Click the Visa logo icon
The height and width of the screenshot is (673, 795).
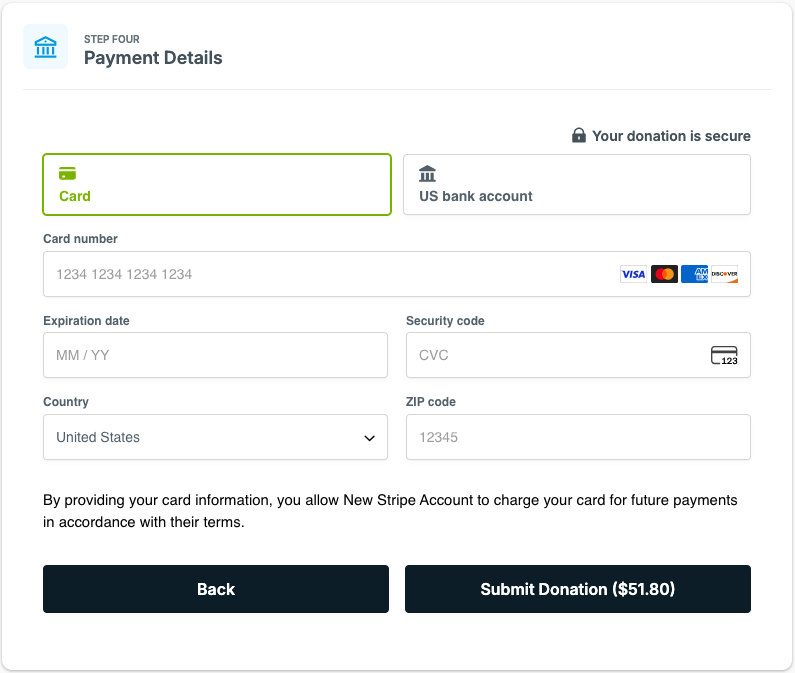point(633,274)
